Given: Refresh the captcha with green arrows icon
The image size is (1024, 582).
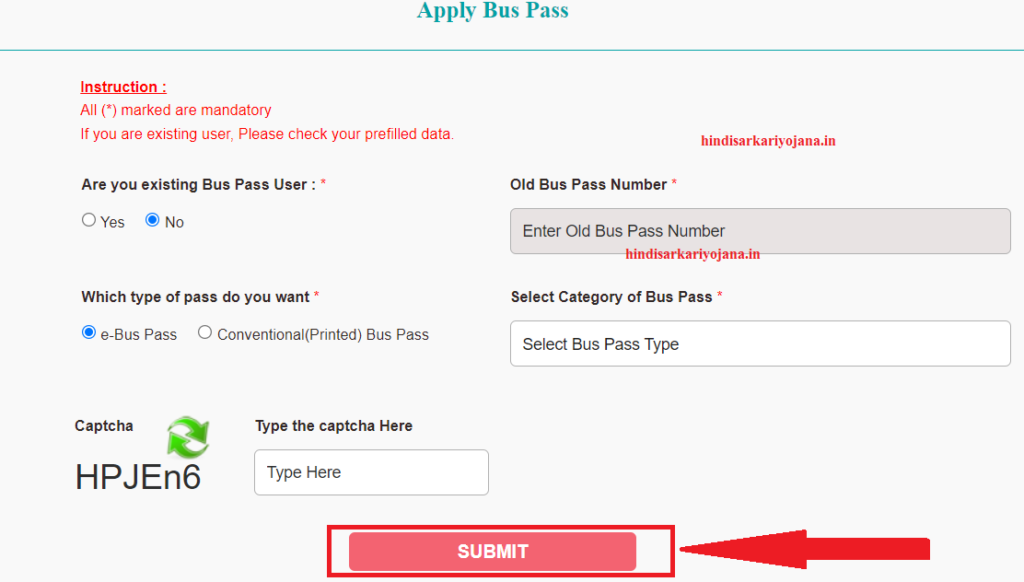Looking at the screenshot, I should (x=188, y=437).
